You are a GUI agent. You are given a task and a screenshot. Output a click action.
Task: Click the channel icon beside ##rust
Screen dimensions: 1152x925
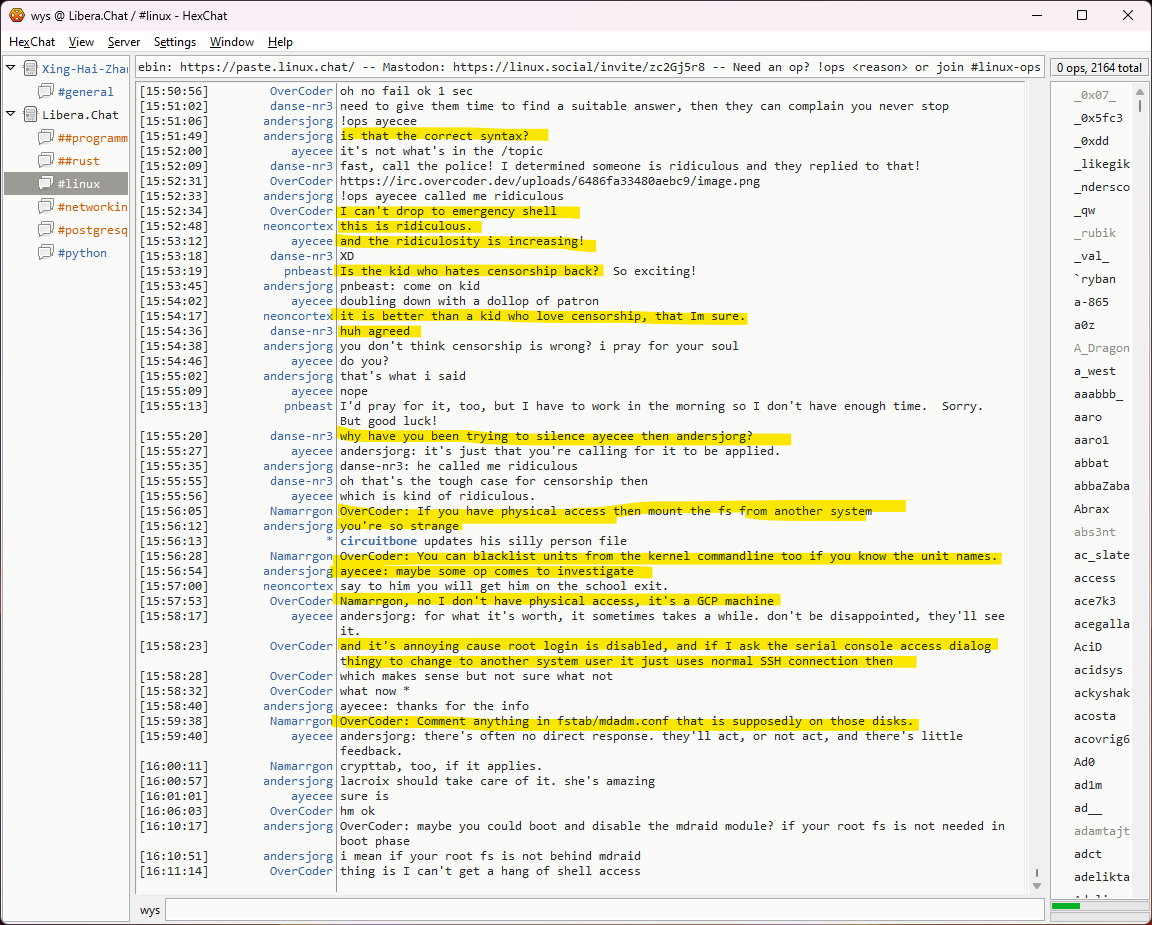point(46,161)
